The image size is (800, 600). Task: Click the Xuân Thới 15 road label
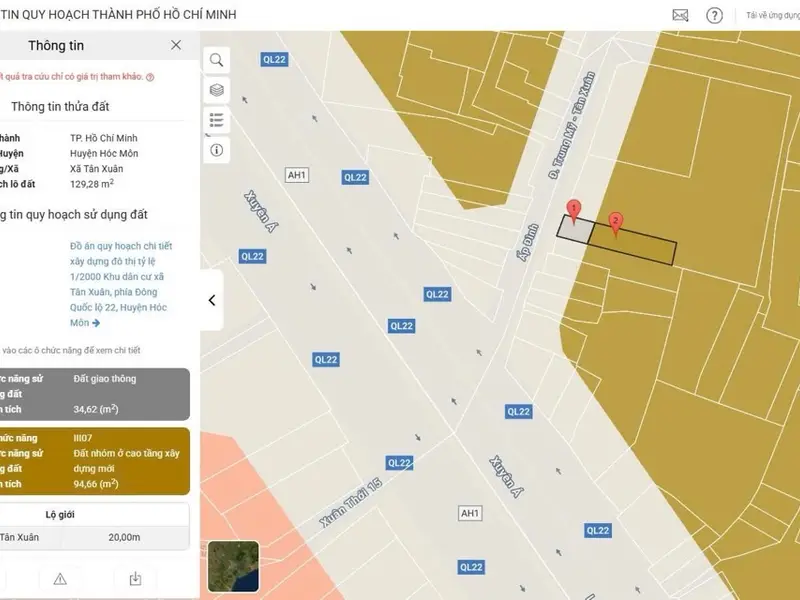tap(351, 502)
